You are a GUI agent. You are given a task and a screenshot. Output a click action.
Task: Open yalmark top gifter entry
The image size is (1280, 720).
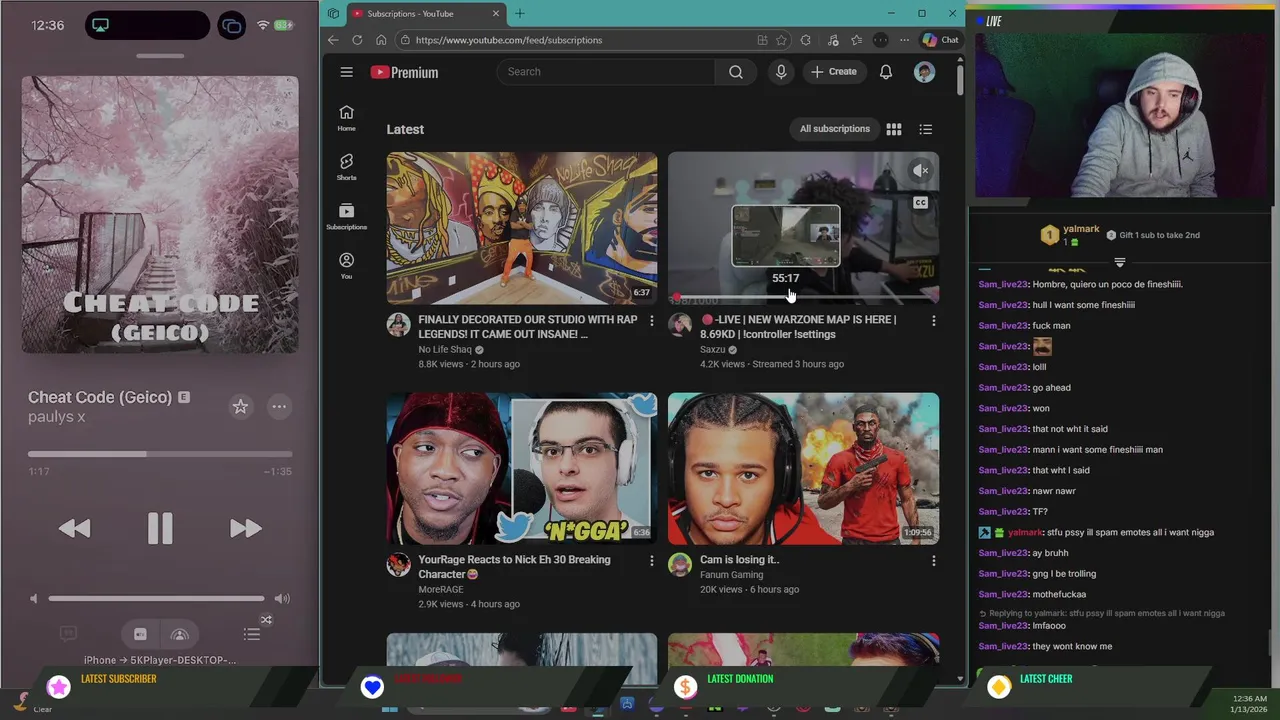tap(1070, 235)
